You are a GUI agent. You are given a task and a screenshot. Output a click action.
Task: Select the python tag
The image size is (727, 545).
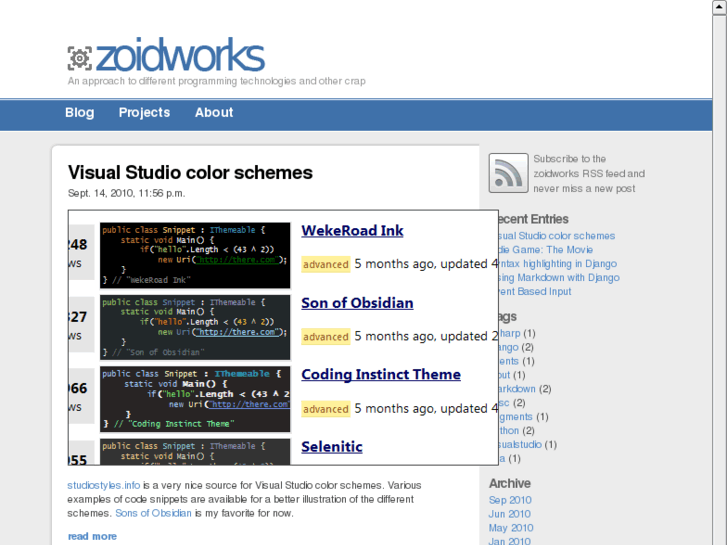pos(509,430)
